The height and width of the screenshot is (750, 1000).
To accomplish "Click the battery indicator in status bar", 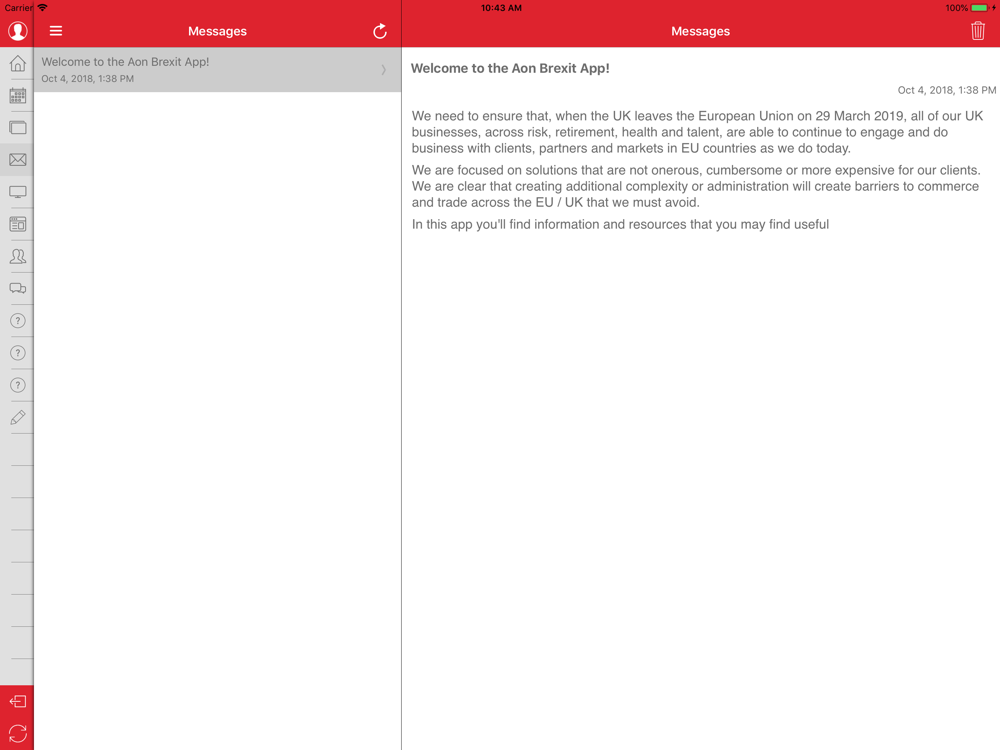I will coord(980,8).
